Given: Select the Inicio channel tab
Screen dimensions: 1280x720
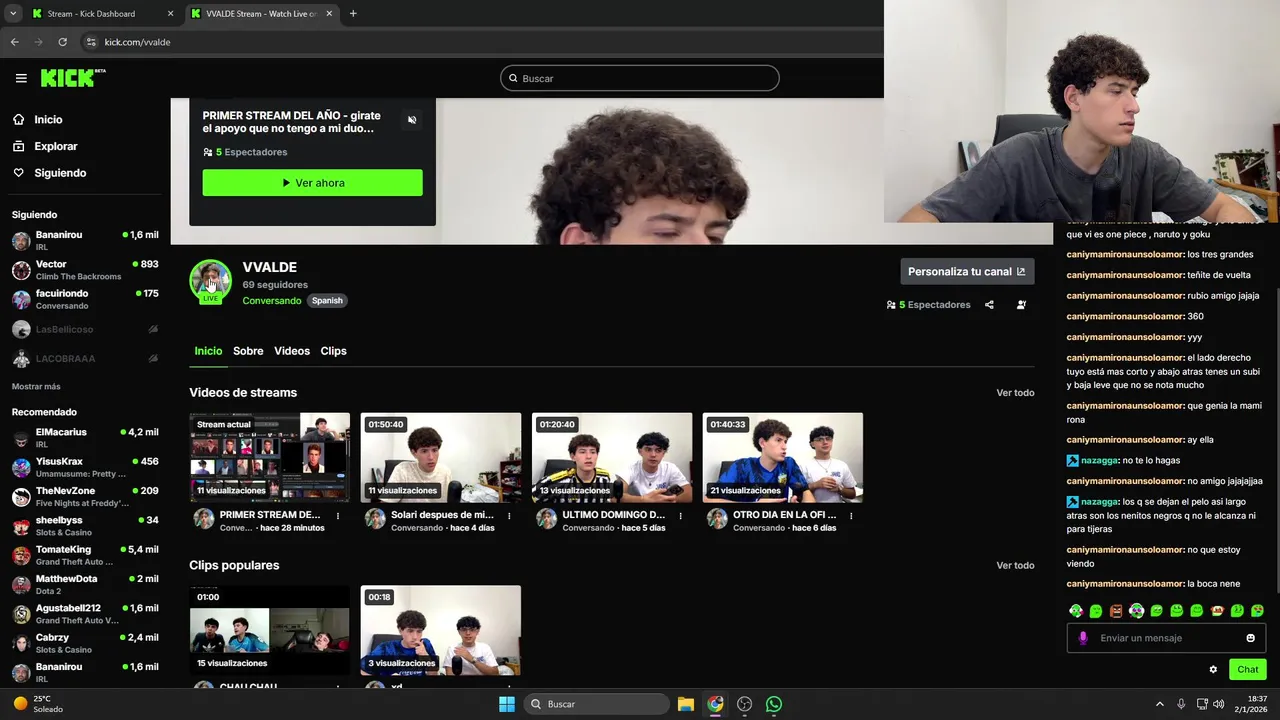Looking at the screenshot, I should coord(208,351).
